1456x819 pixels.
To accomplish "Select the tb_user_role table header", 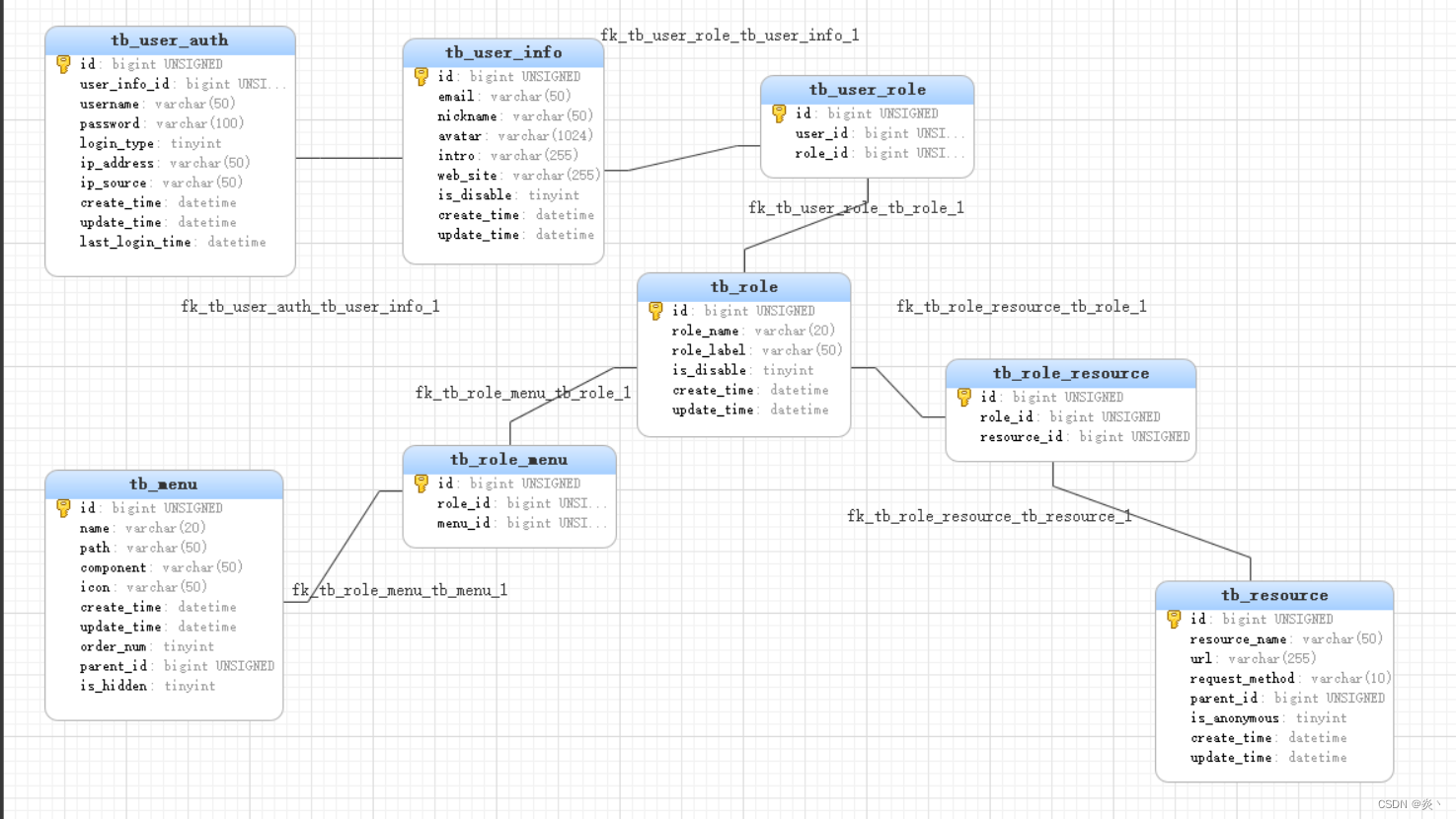I will click(868, 90).
